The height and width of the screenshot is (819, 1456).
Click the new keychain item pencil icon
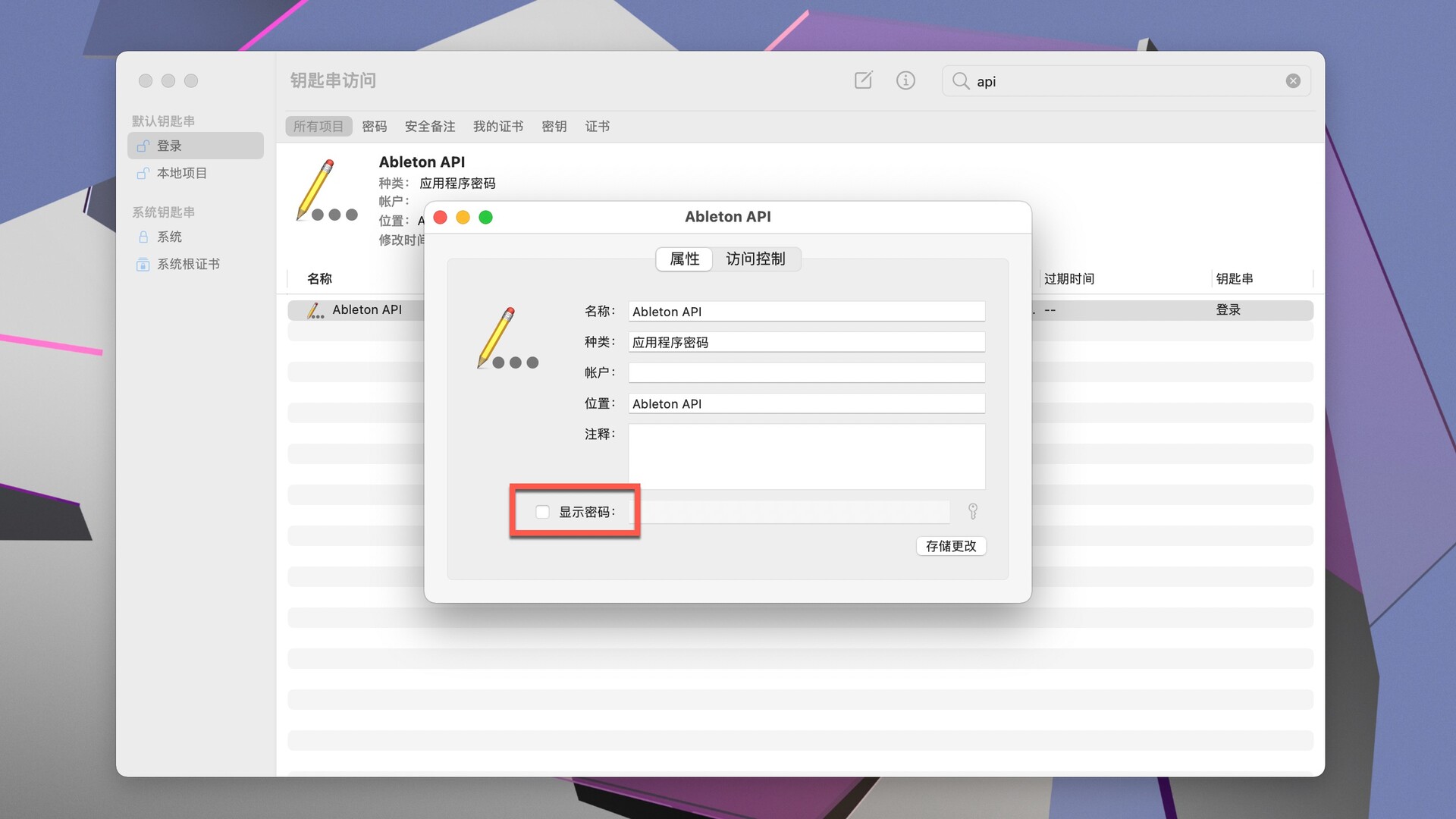pyautogui.click(x=863, y=80)
